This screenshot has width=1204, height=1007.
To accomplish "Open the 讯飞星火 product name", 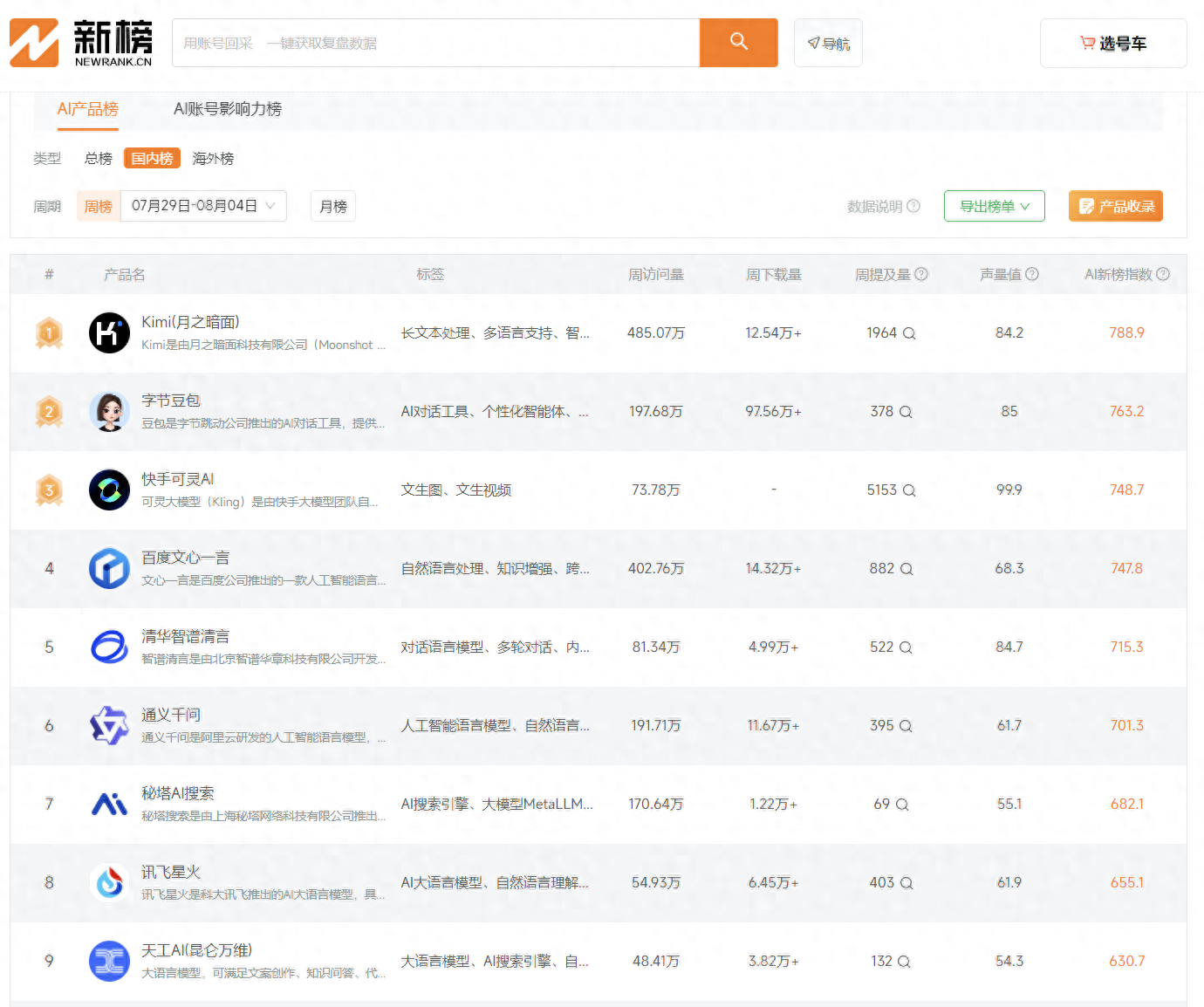I will tap(171, 872).
